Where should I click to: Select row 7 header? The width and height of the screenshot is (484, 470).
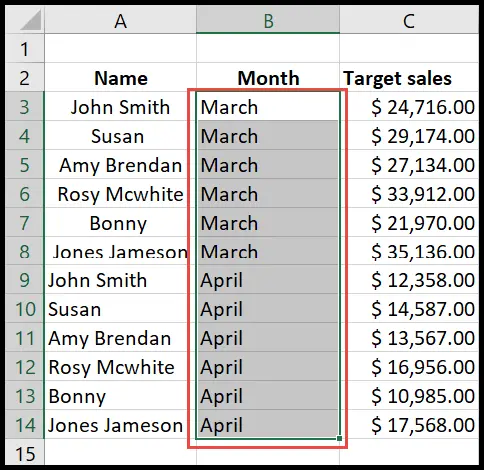point(24,222)
